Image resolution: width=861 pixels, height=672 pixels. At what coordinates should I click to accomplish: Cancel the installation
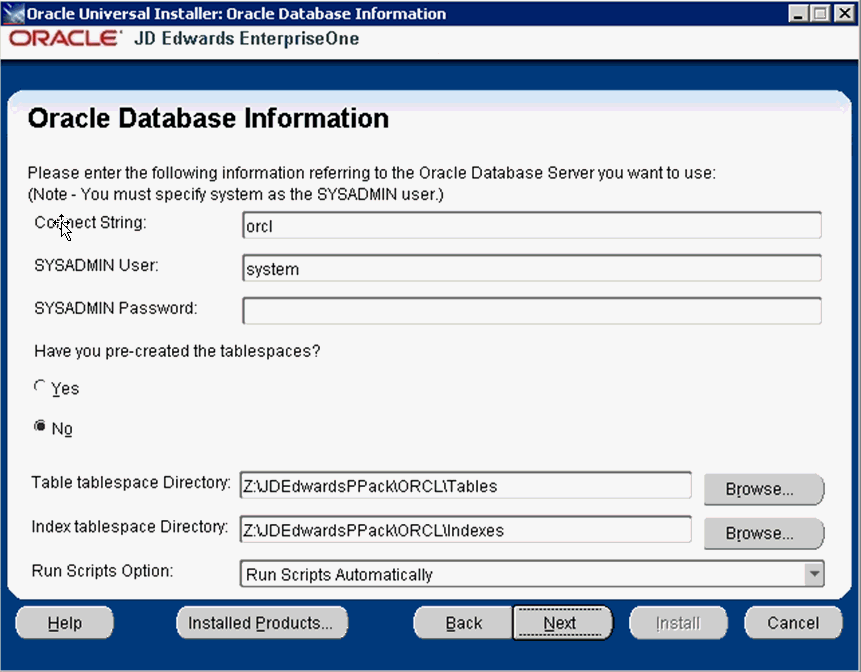pos(793,623)
